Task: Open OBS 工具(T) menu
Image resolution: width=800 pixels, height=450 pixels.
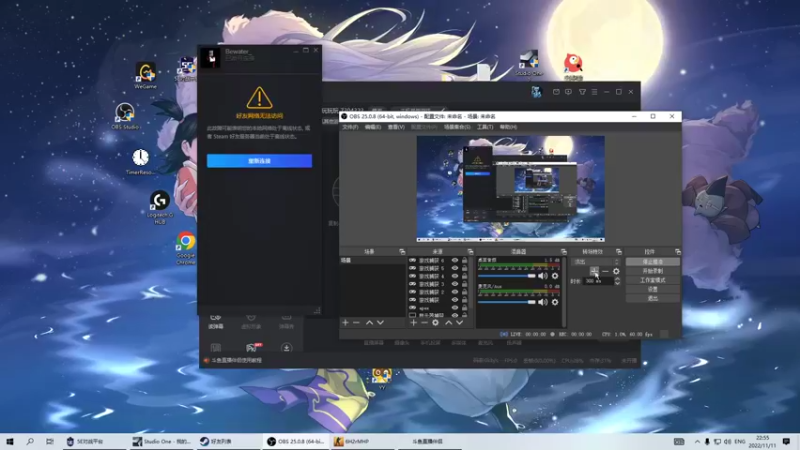Action: tap(485, 127)
